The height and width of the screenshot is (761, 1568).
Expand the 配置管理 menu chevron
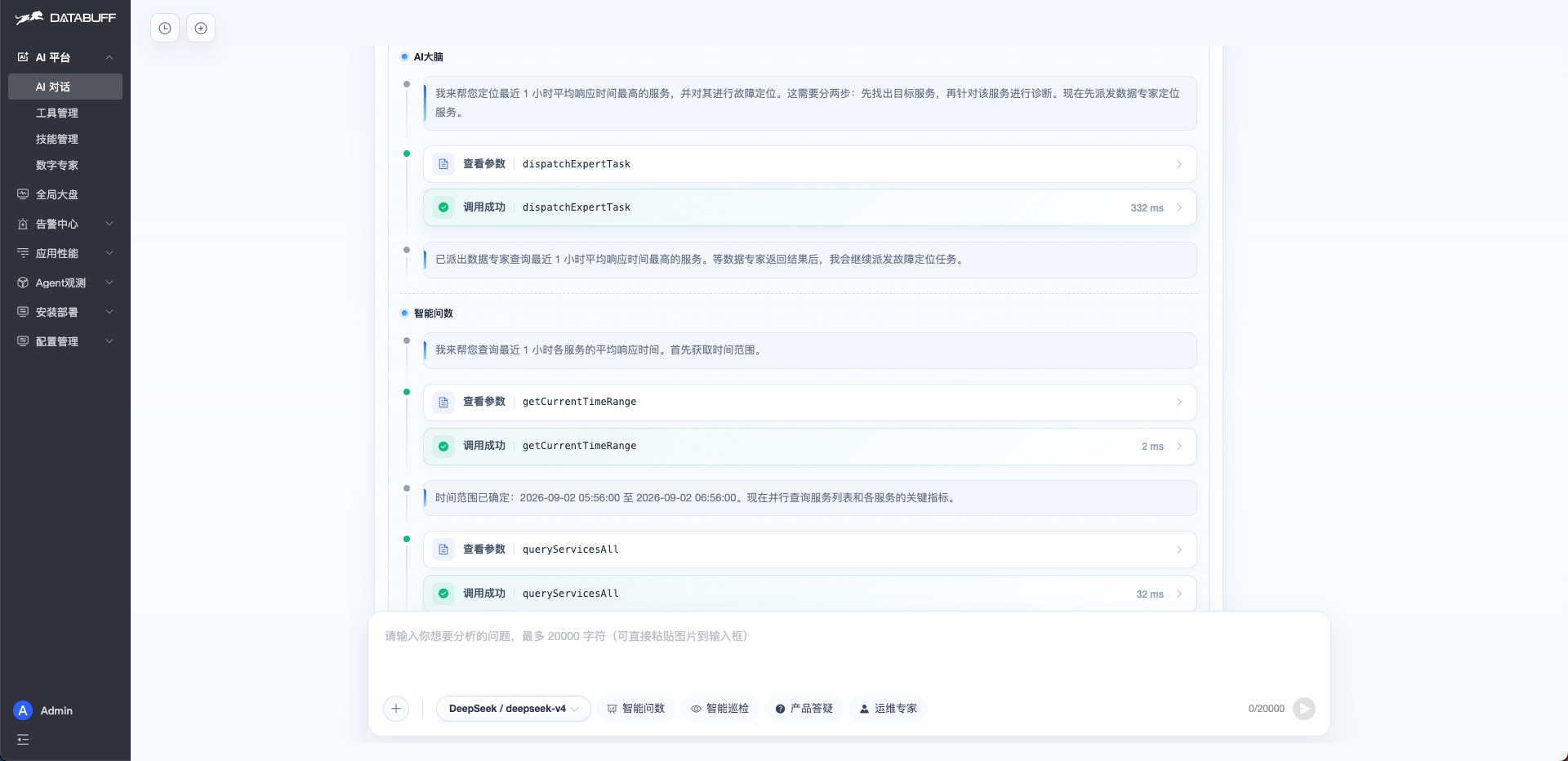[109, 341]
